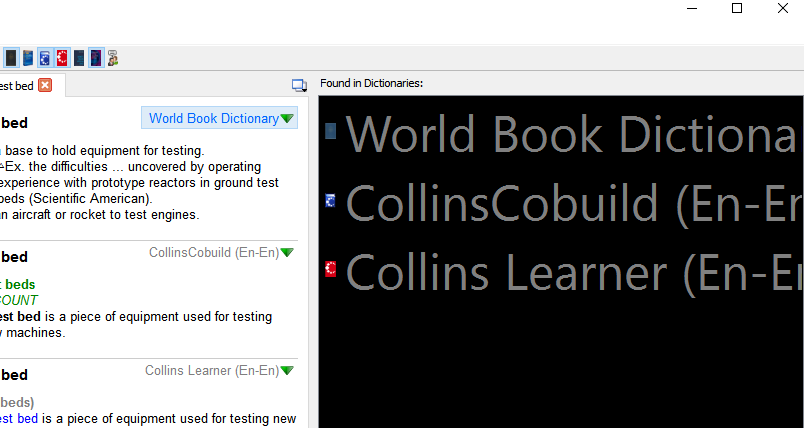Click CollinsCobuild (En-En) article header label
Viewport: 804px width, 428px height.
point(214,253)
